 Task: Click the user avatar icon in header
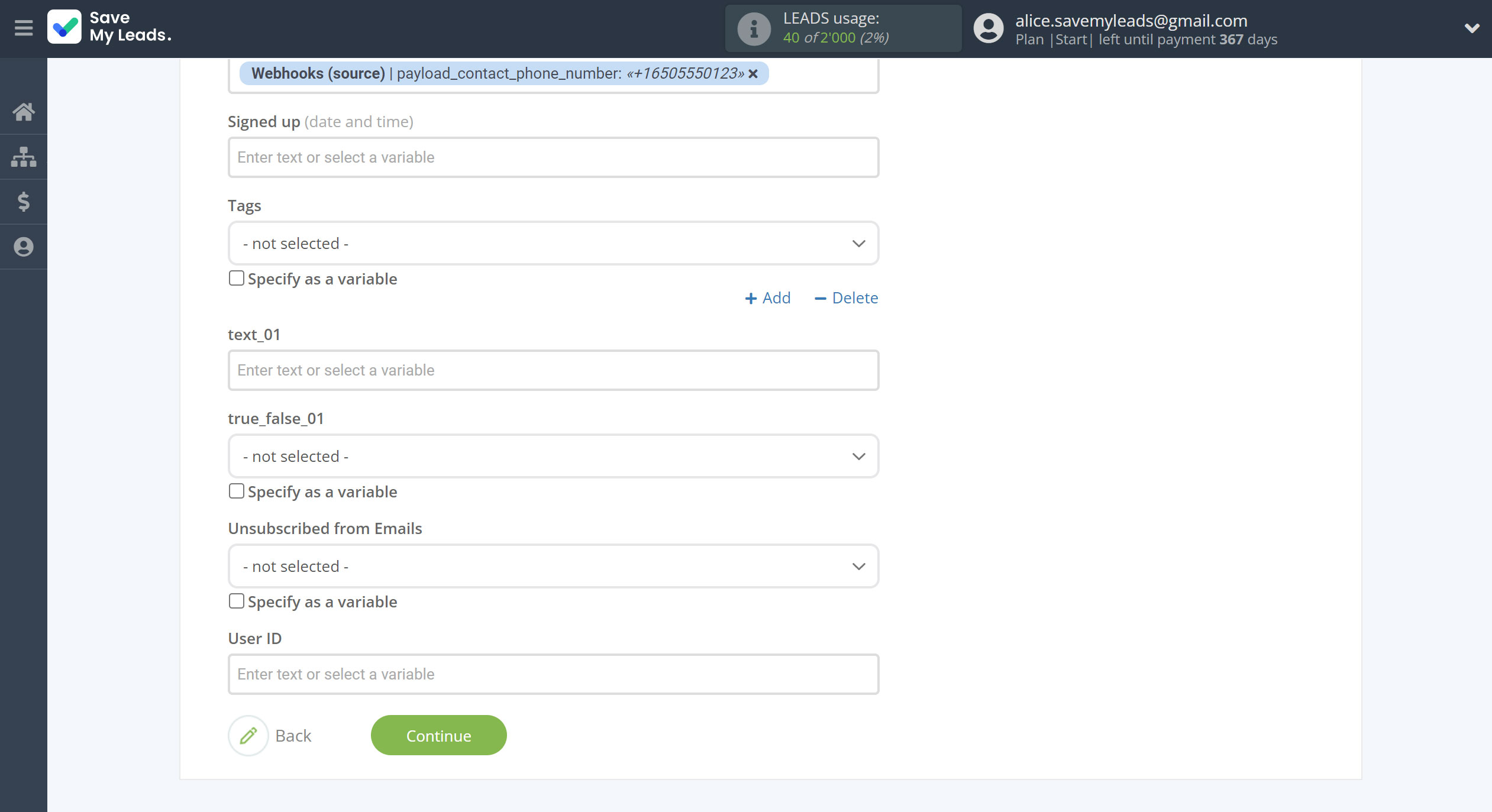point(989,28)
